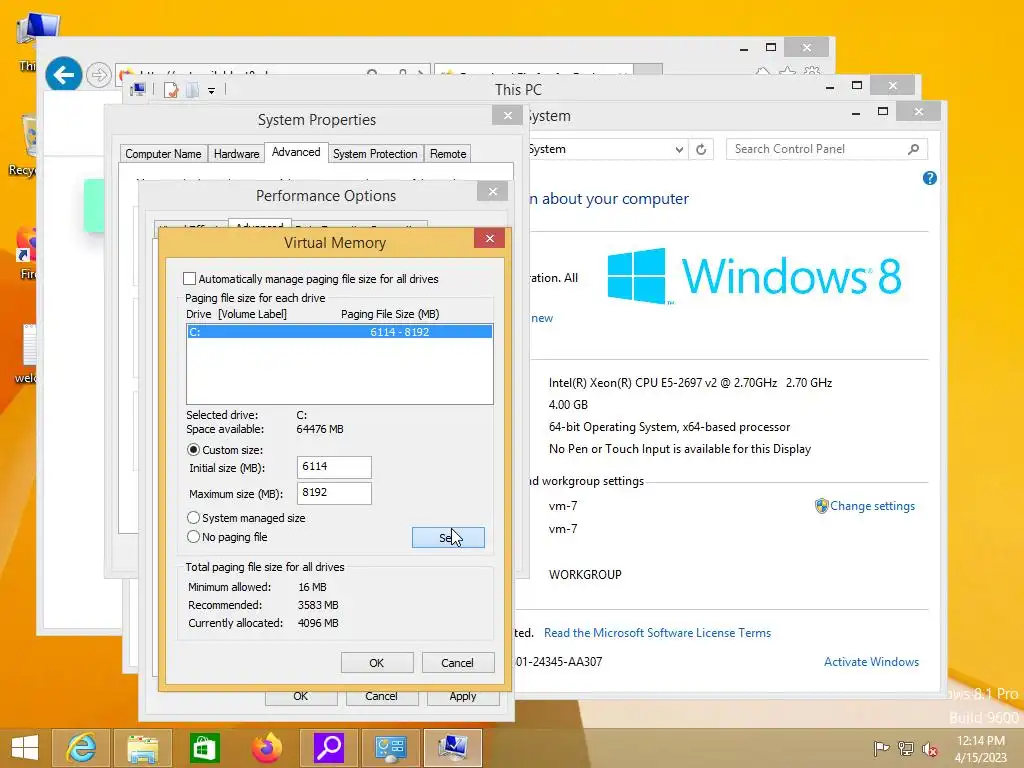Switch to the Computer Name tab
Viewport: 1024px width, 768px height.
pyautogui.click(x=163, y=153)
